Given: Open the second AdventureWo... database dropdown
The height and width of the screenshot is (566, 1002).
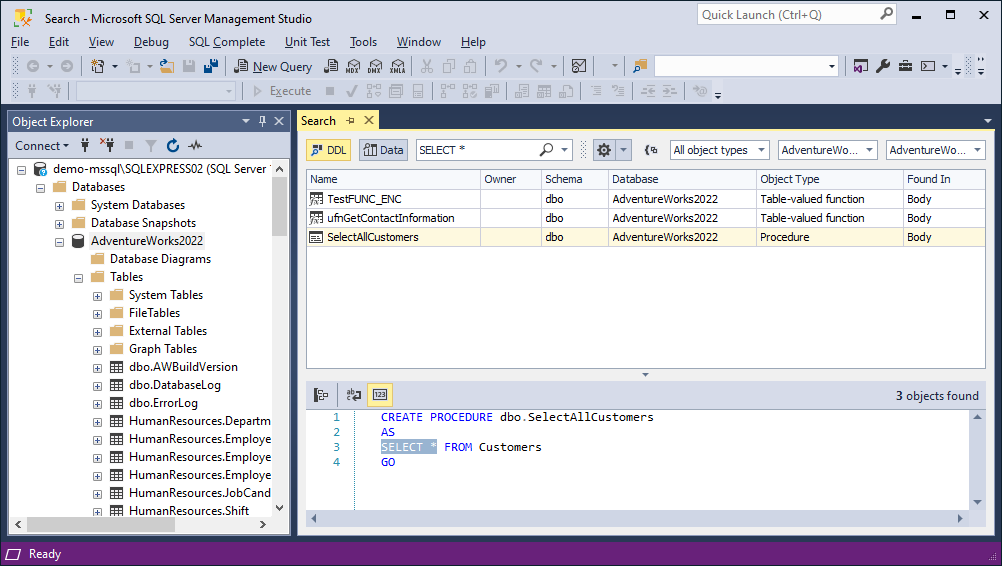Looking at the screenshot, I should pos(936,150).
